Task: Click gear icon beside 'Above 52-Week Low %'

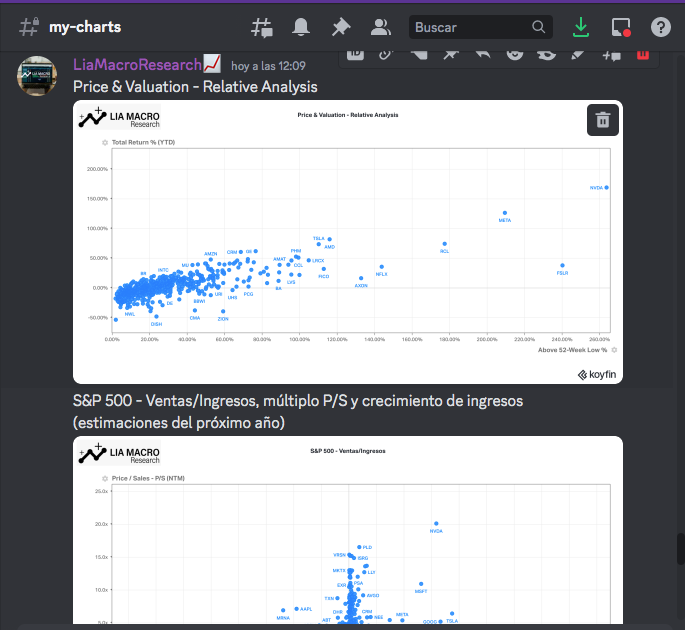Action: coord(614,350)
